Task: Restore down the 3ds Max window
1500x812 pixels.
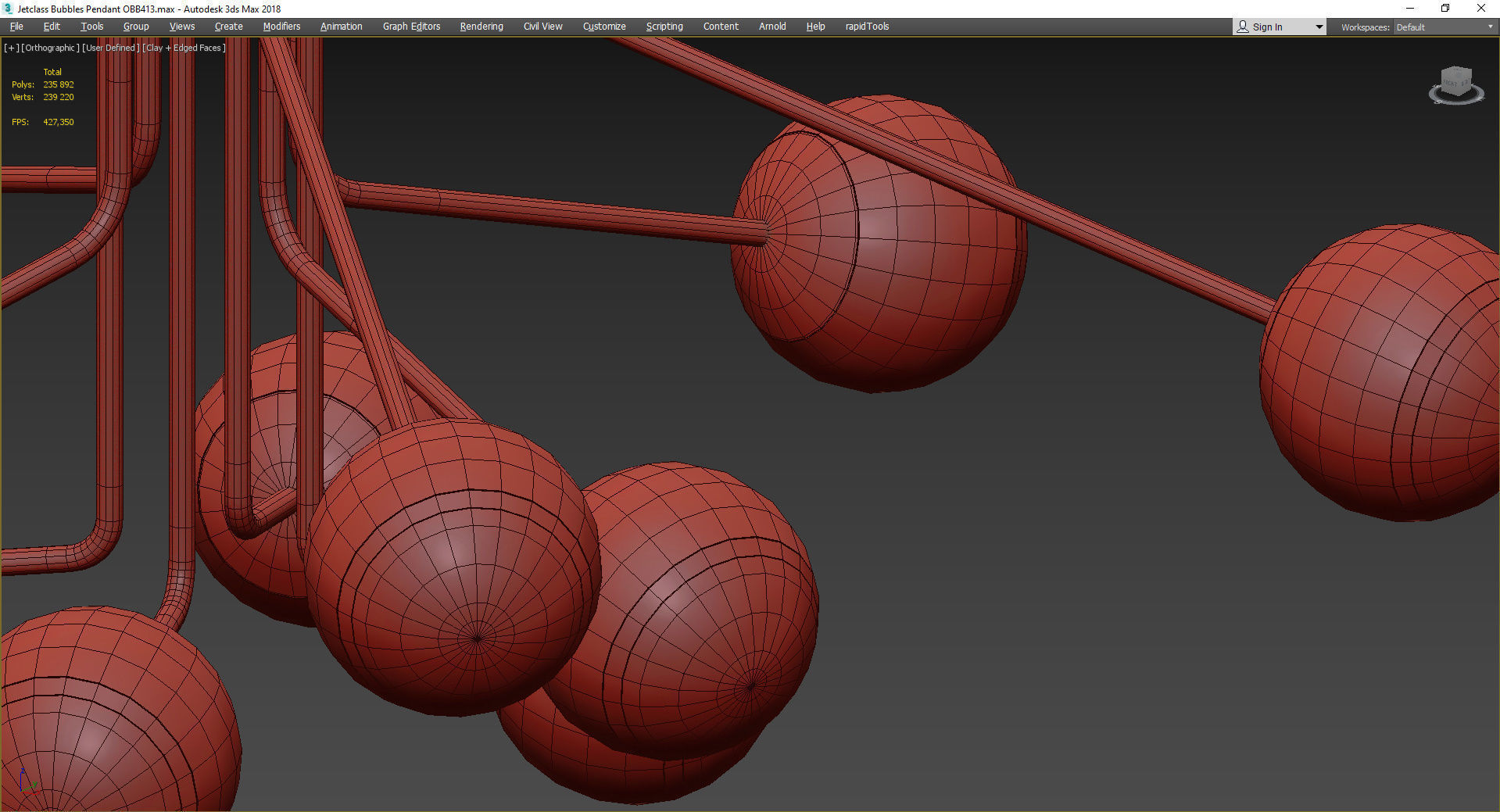Action: coord(1445,9)
